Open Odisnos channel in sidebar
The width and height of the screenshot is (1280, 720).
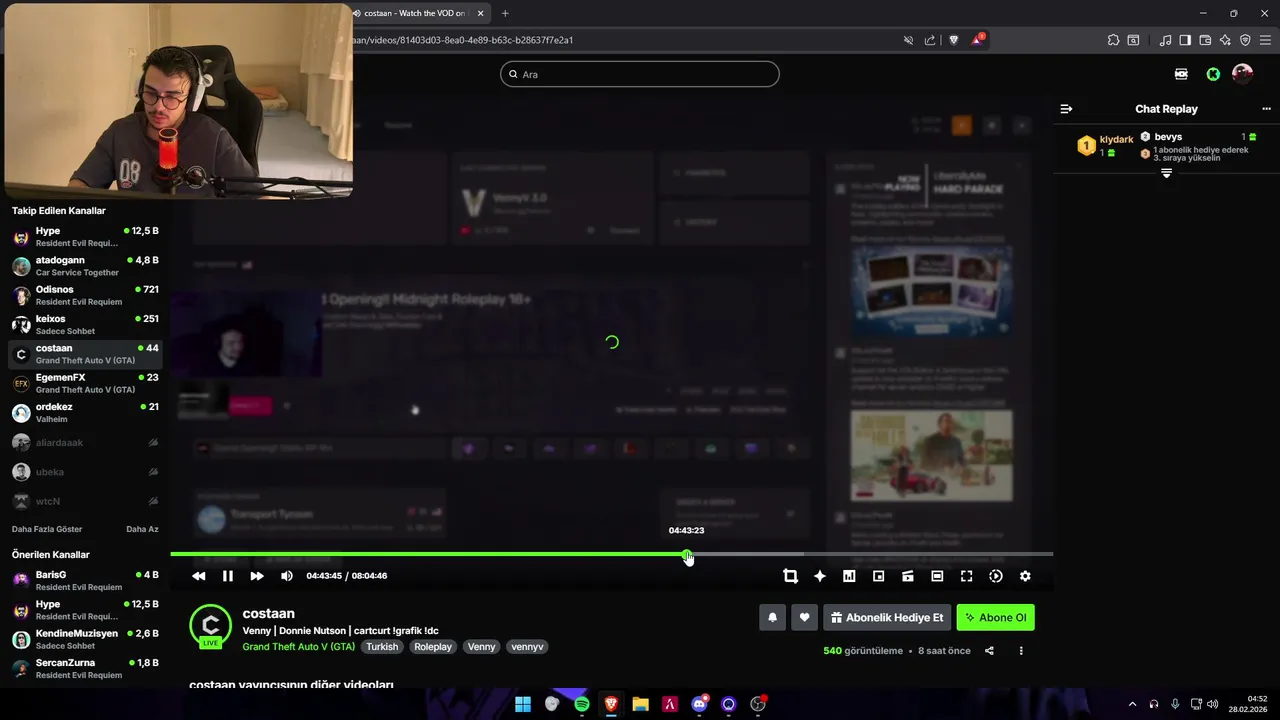point(85,295)
